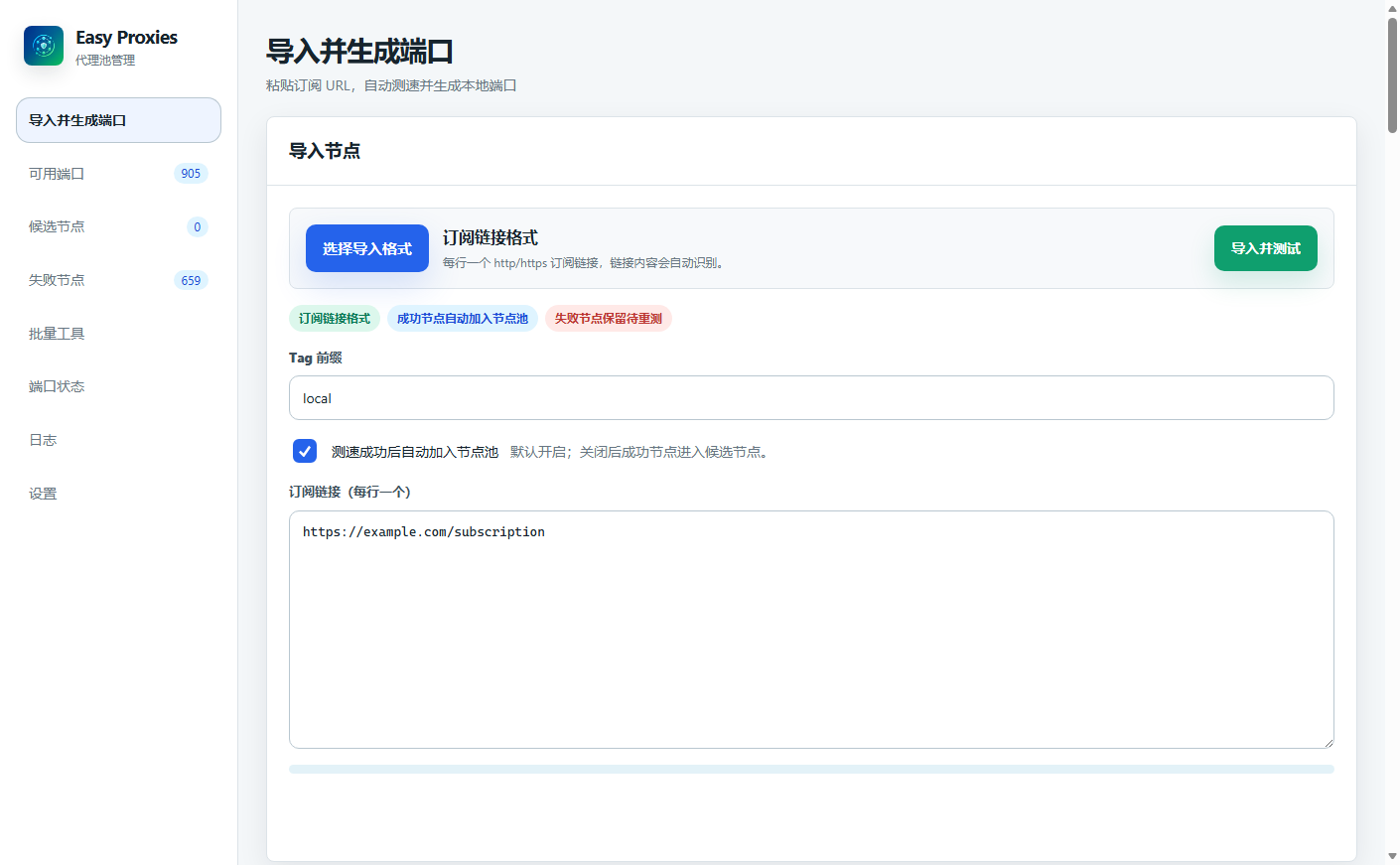Uncheck 测速成功后自动加入节点池 checkbox
The image size is (1400, 865).
305,451
